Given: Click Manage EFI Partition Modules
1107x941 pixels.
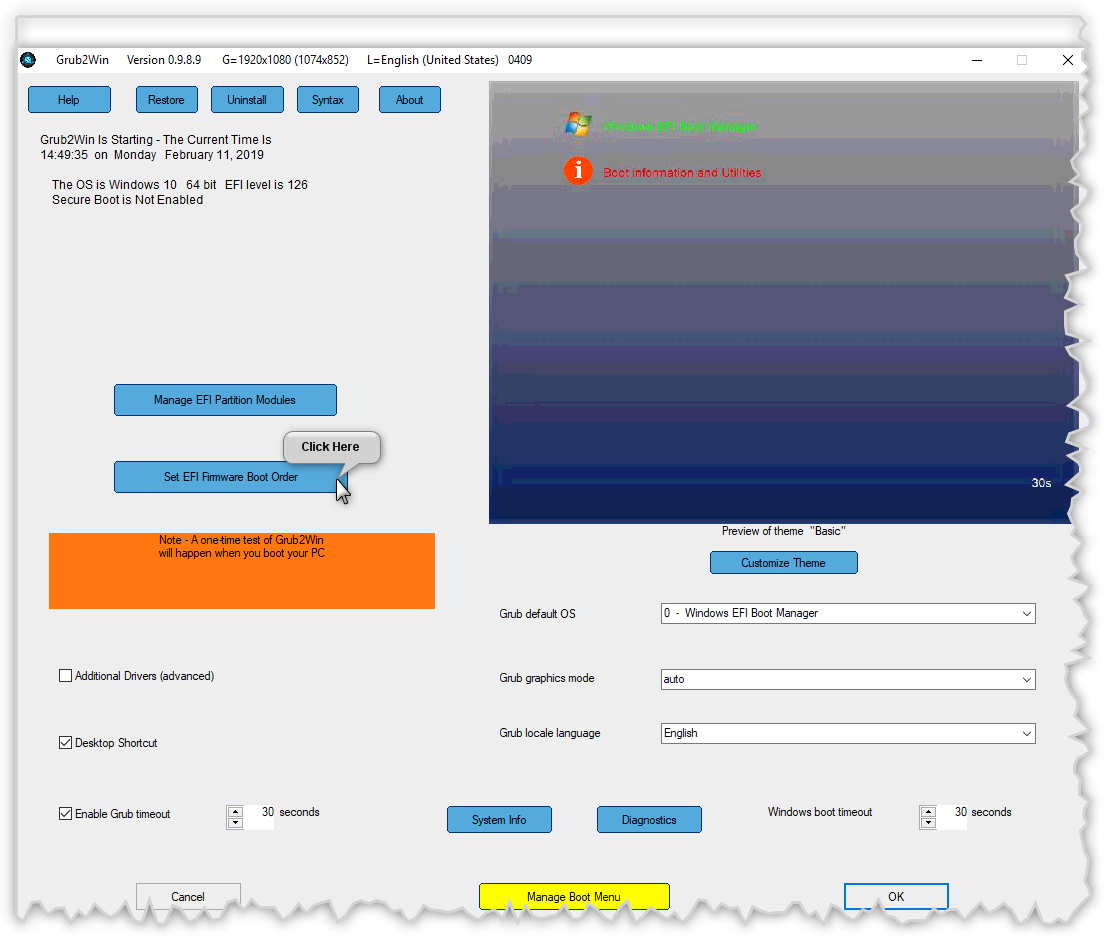Looking at the screenshot, I should (x=225, y=400).
